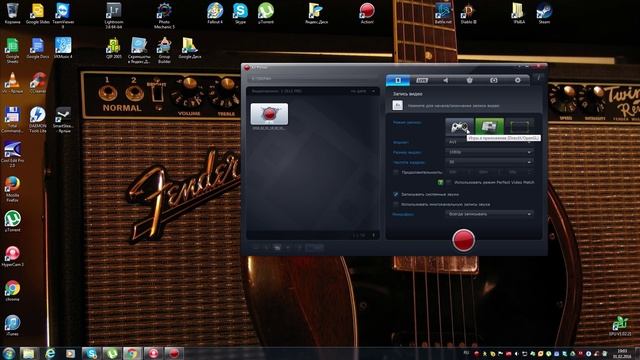Viewport: 640px width, 360px height.
Task: Enable multichannel audio recording checkbox
Action: [x=396, y=204]
